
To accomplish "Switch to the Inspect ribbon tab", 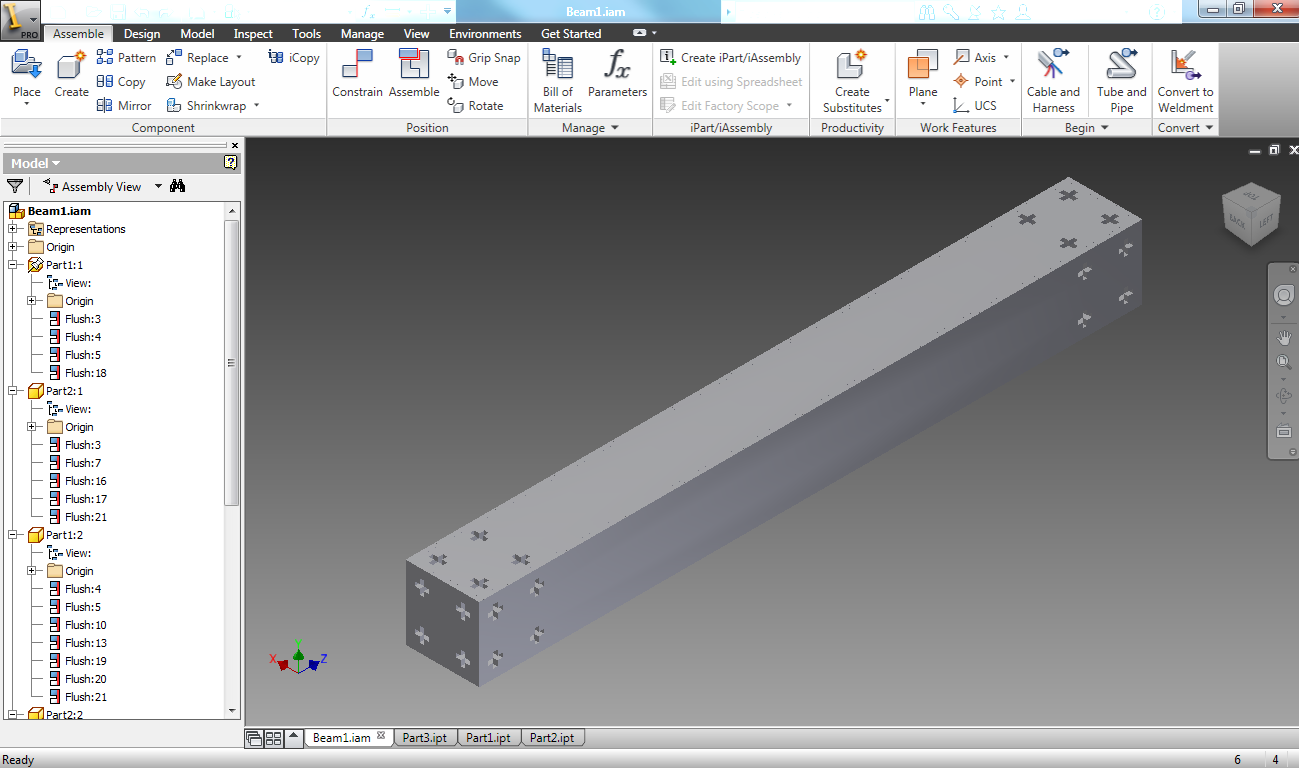I will click(253, 34).
